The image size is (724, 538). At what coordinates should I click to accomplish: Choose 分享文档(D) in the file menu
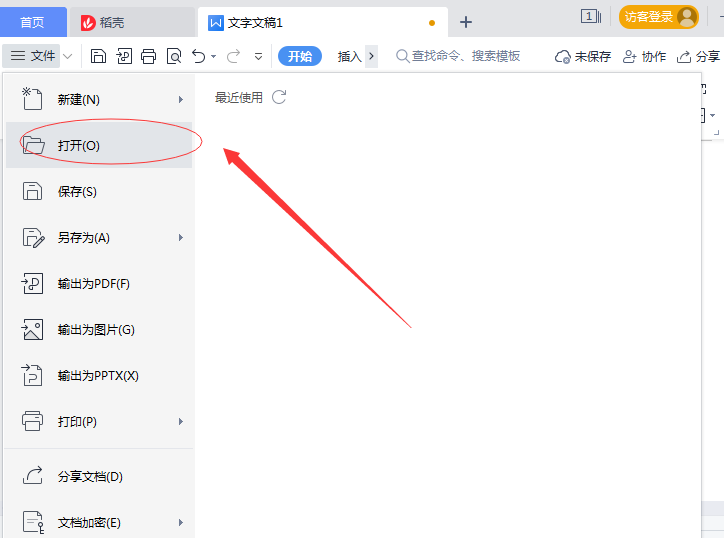pyautogui.click(x=99, y=477)
